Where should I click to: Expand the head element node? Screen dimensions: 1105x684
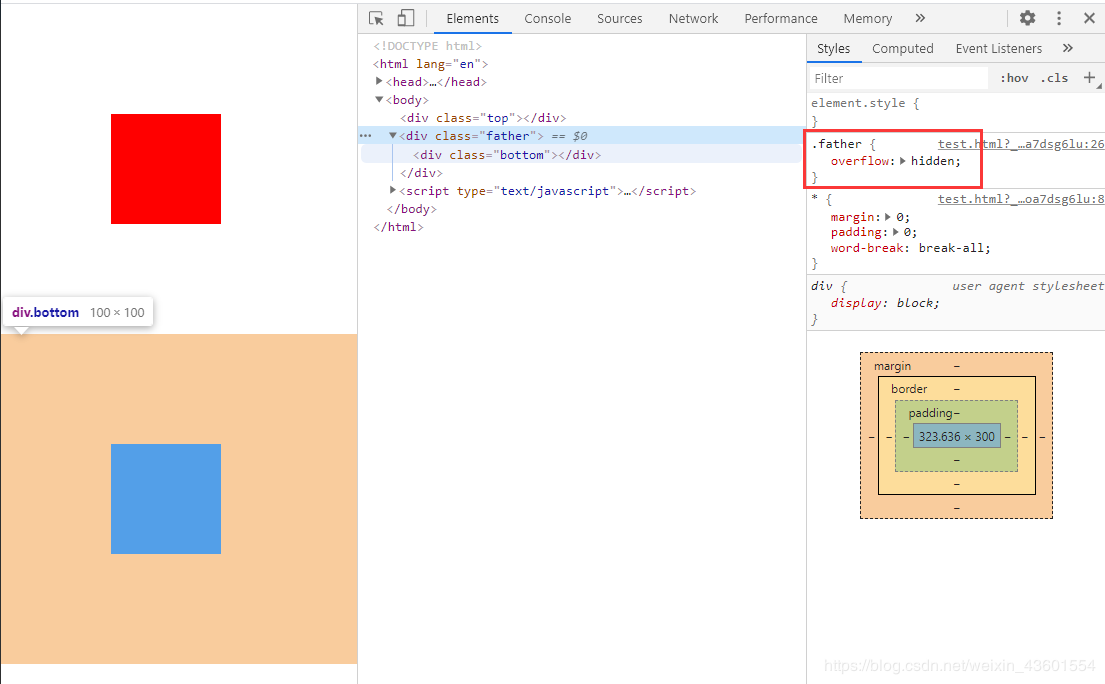click(x=379, y=82)
